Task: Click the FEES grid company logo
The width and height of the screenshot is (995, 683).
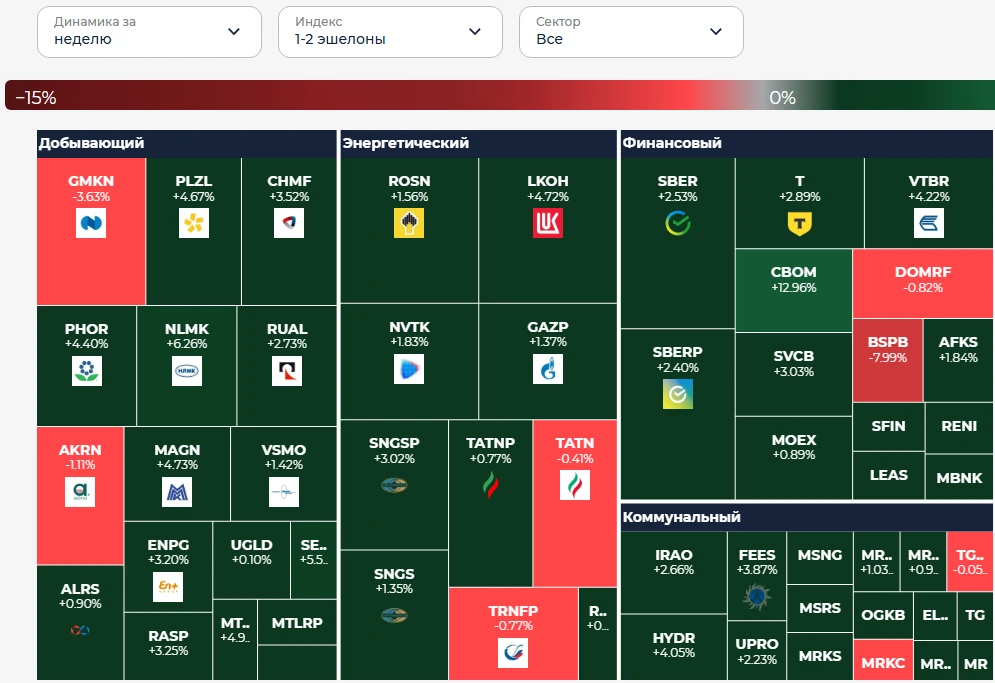Action: click(757, 597)
